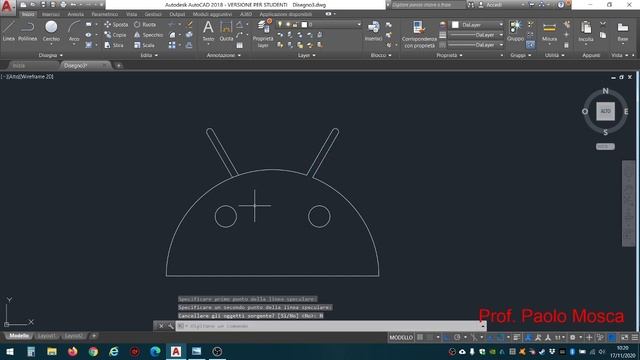Viewport: 640px width, 360px height.
Task: Toggle lineweight display in status bar
Action: tap(517, 338)
